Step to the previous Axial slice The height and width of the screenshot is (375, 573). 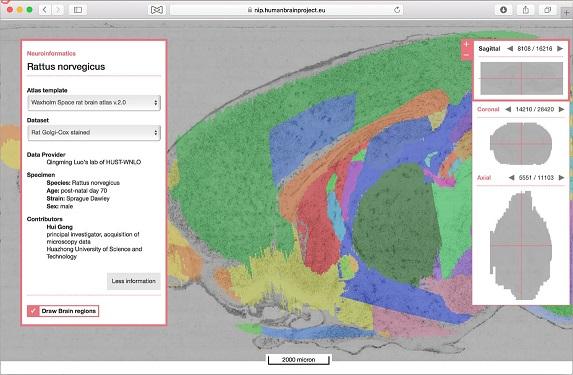click(x=511, y=178)
